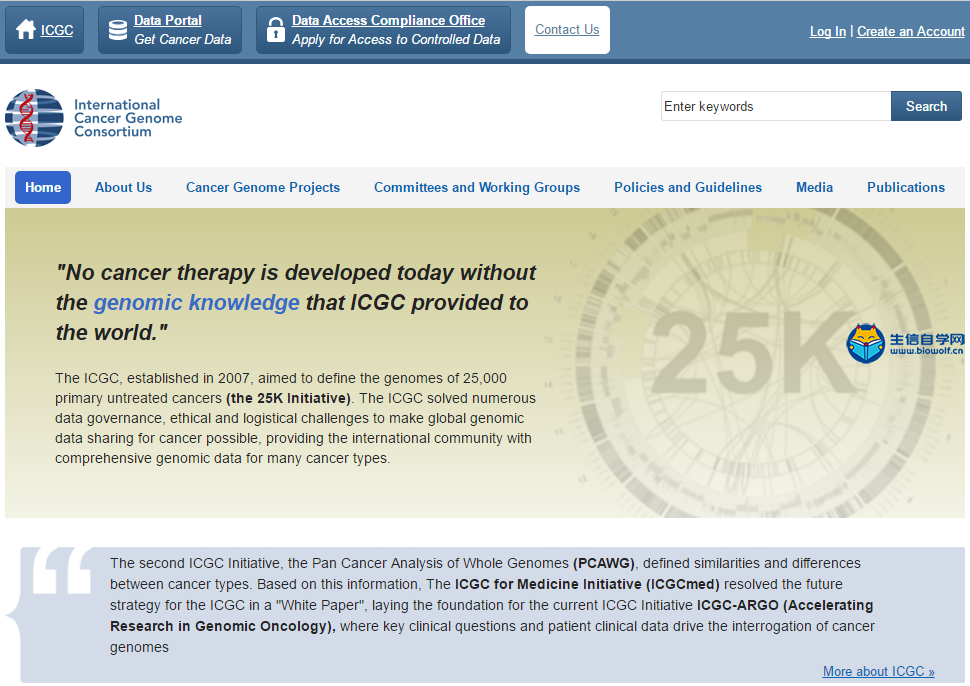Open the Data Portal link
Image resolution: width=970 pixels, height=686 pixels.
click(x=168, y=20)
